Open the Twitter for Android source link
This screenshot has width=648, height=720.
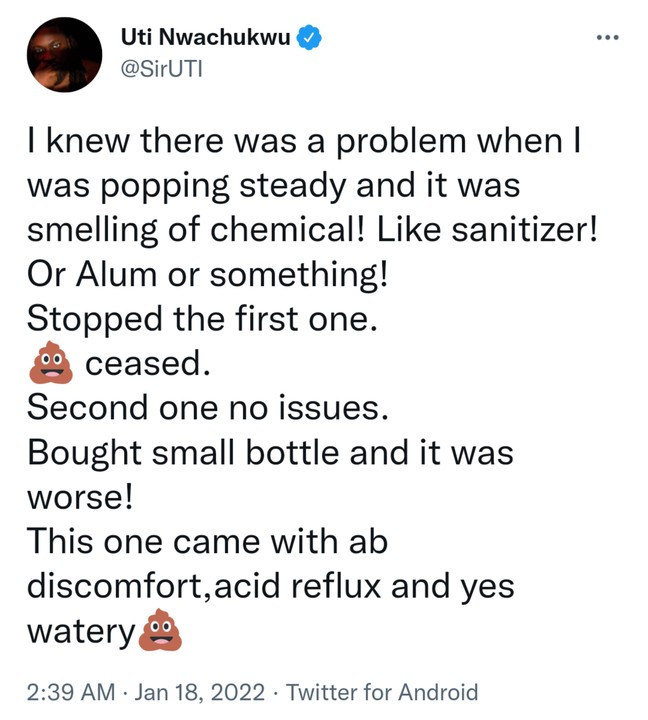[381, 691]
